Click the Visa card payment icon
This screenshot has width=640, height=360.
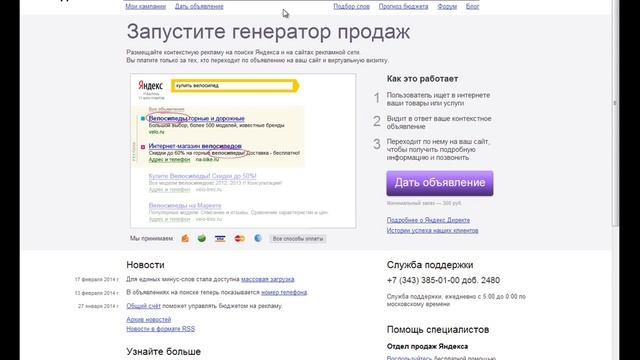click(x=220, y=238)
